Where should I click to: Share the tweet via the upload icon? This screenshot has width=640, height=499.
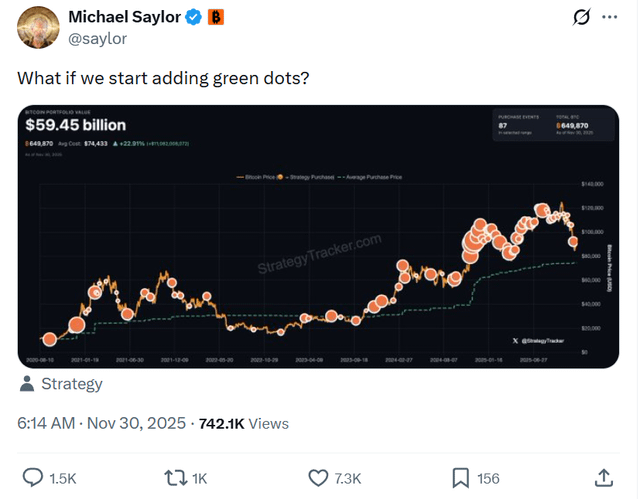[604, 478]
